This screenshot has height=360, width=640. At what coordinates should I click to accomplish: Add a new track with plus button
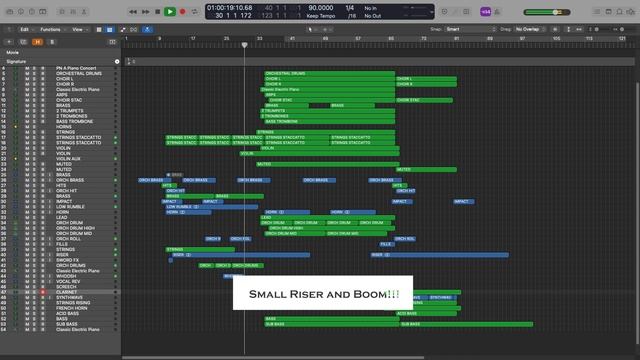(9, 42)
